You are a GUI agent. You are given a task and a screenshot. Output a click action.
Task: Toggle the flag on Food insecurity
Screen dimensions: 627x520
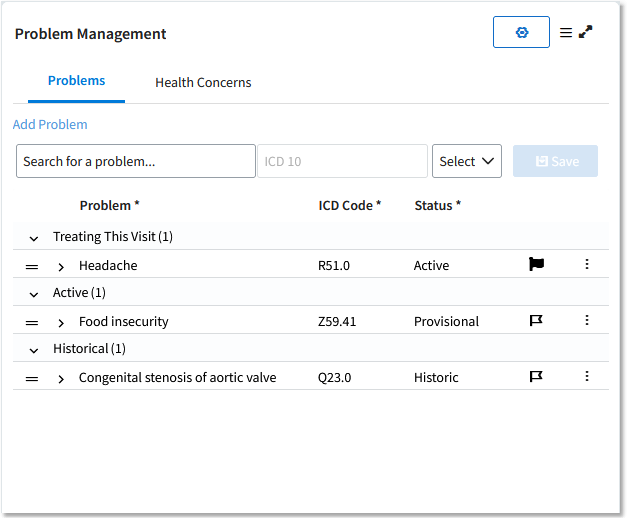[x=536, y=320]
